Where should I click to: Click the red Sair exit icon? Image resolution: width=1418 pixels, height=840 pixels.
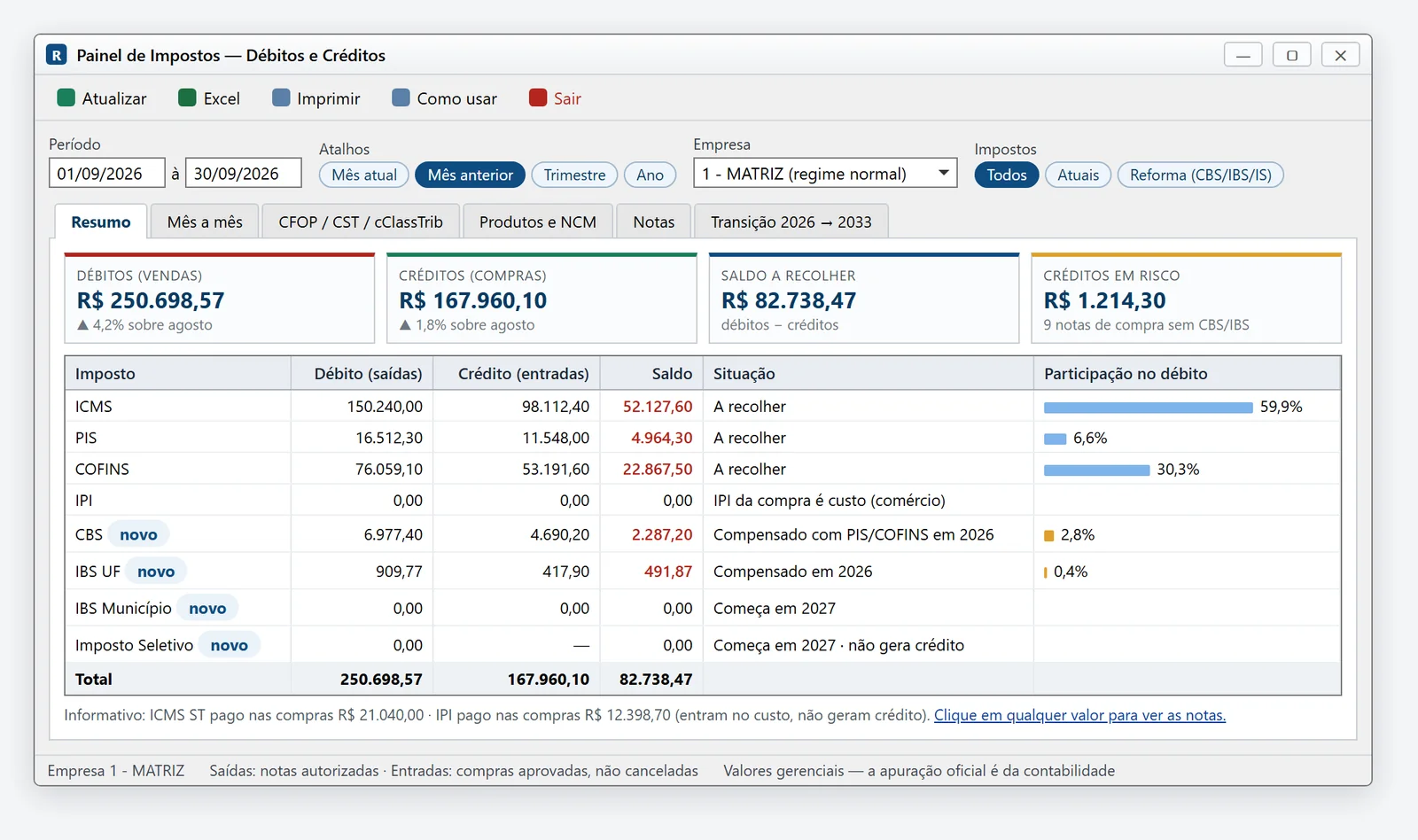[x=538, y=97]
